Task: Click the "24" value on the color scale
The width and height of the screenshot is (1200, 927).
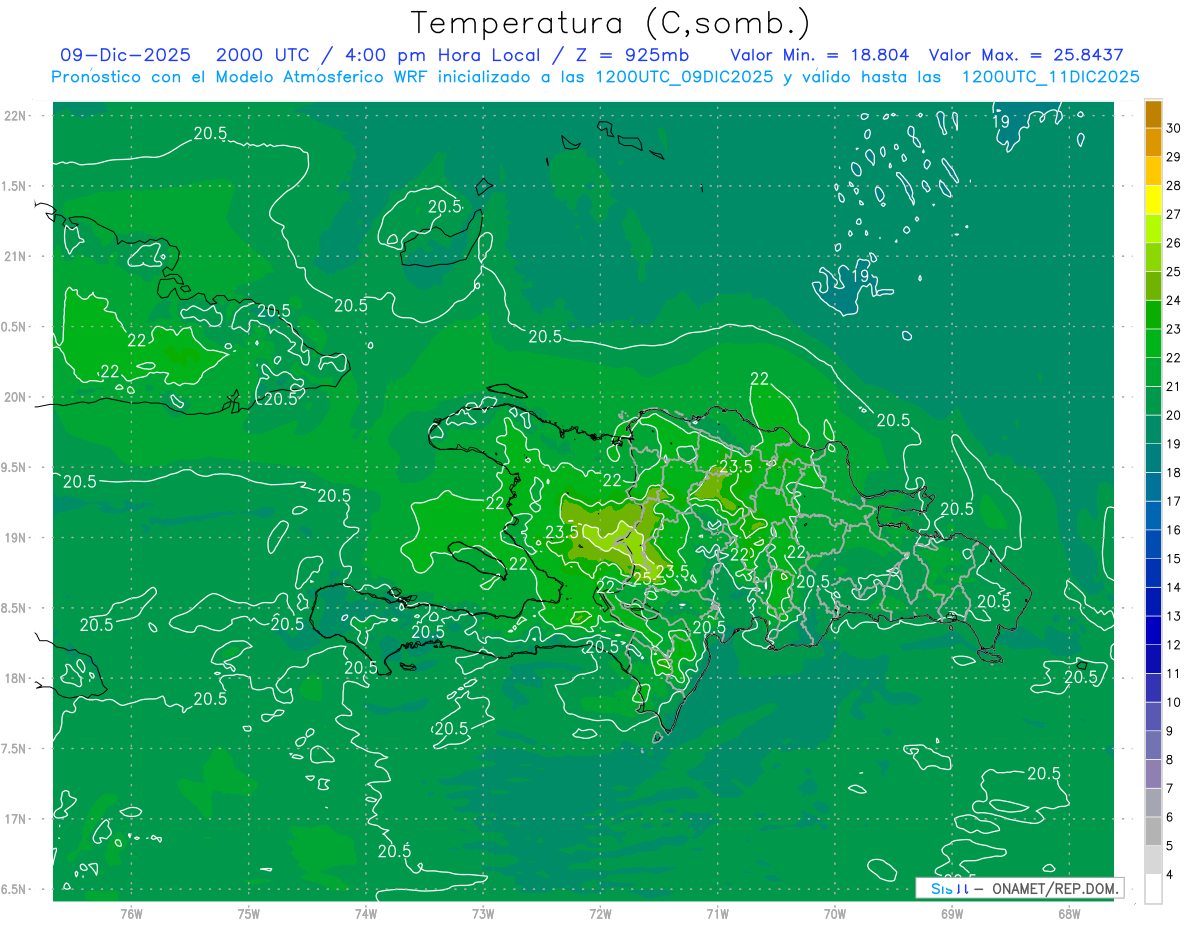Action: point(1175,301)
